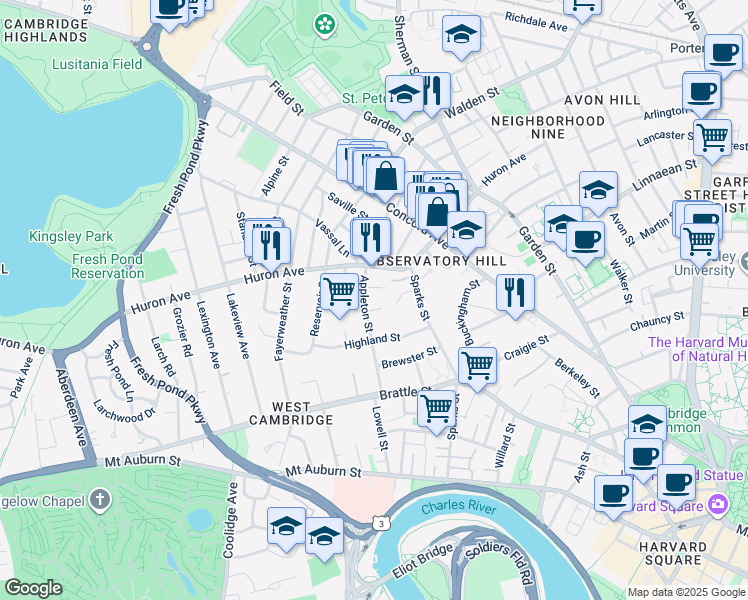Select the cafe marker near Arlington St
Viewport: 748px width, 600px height.
[701, 92]
